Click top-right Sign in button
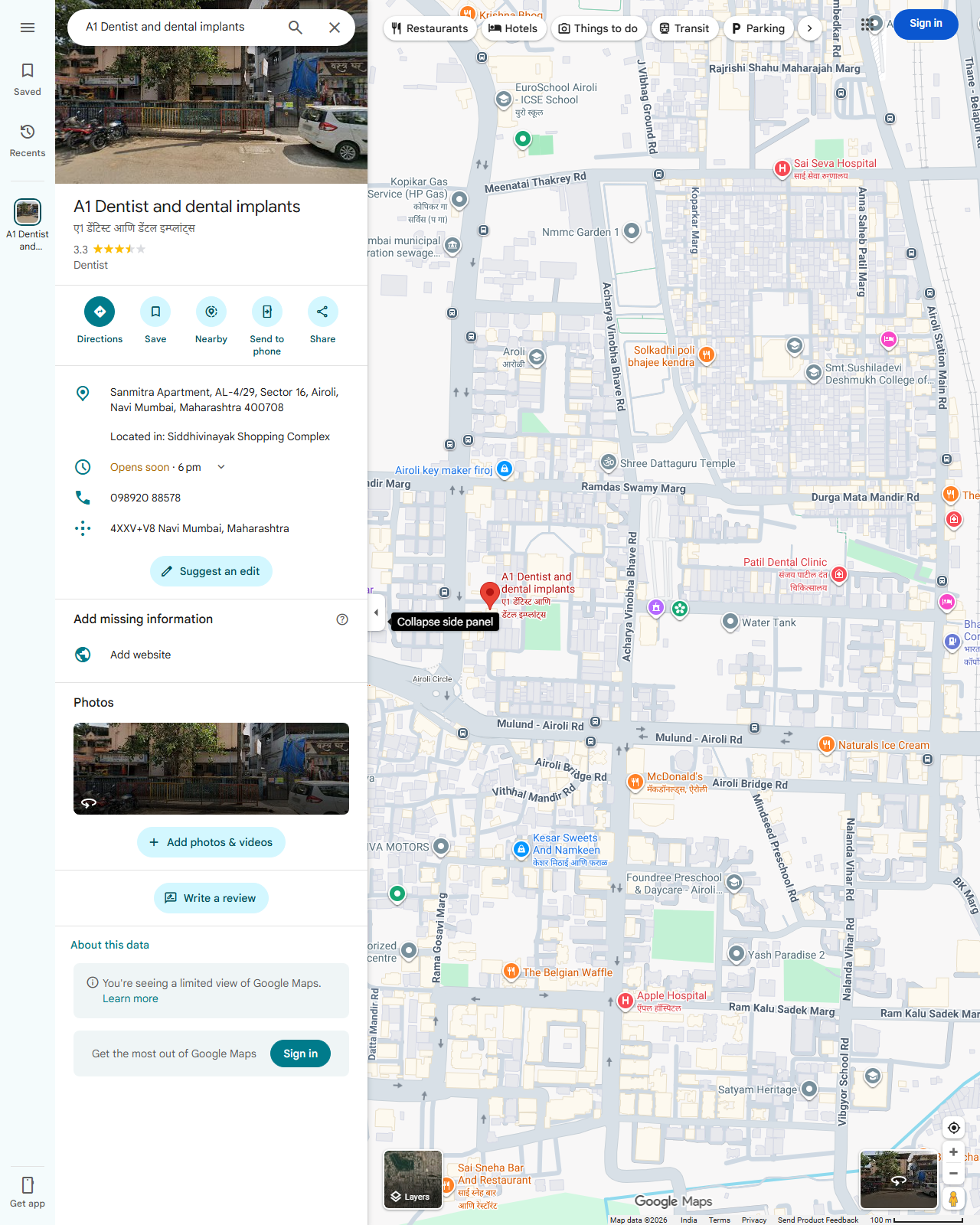 (926, 24)
